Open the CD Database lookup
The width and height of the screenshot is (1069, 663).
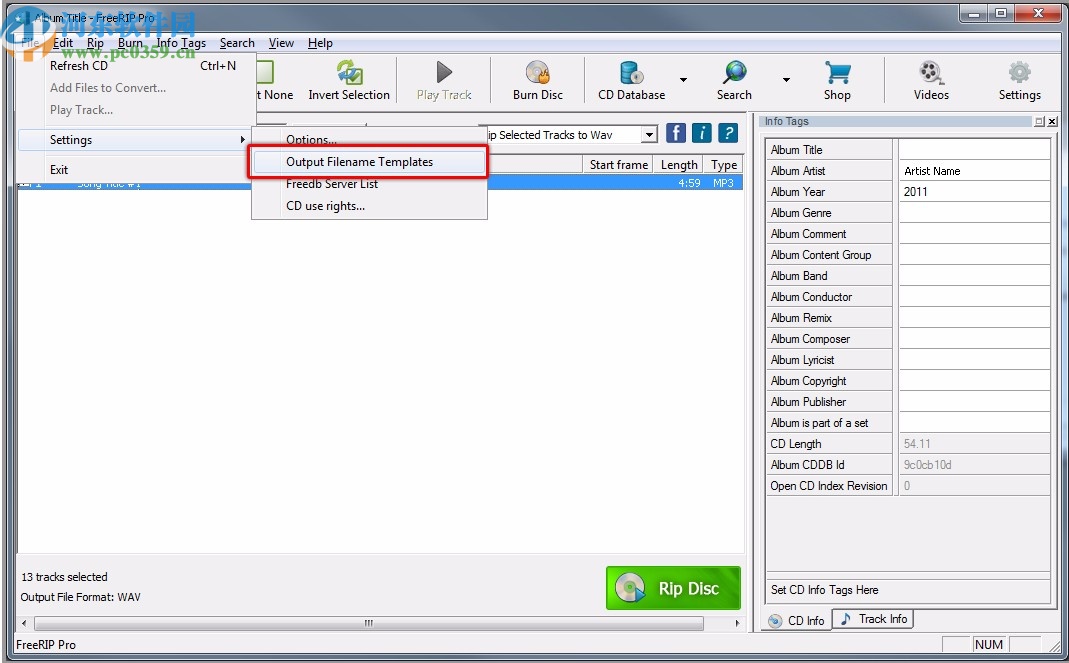pos(630,80)
